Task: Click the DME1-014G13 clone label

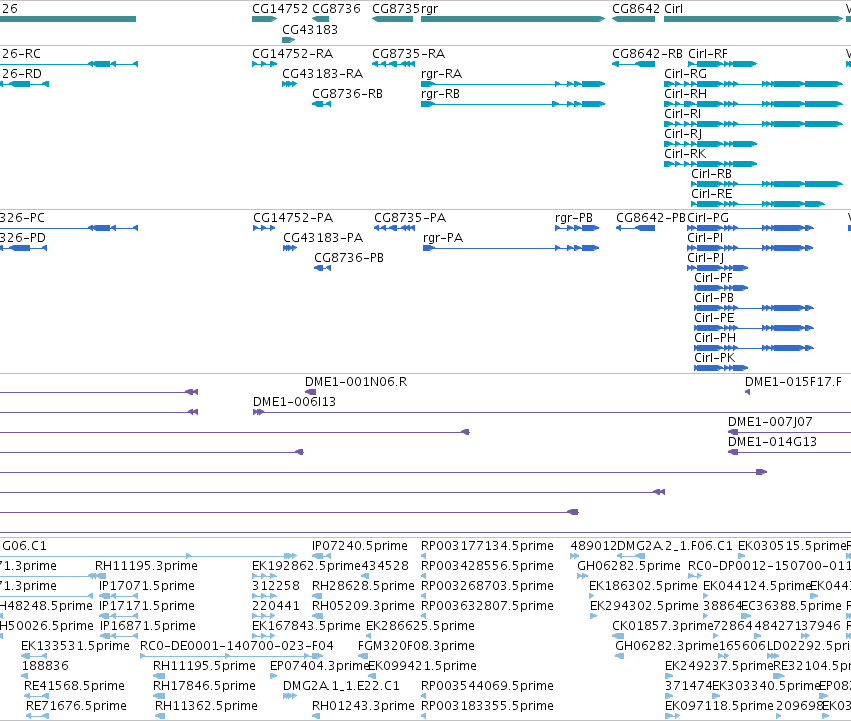Action: pos(772,443)
